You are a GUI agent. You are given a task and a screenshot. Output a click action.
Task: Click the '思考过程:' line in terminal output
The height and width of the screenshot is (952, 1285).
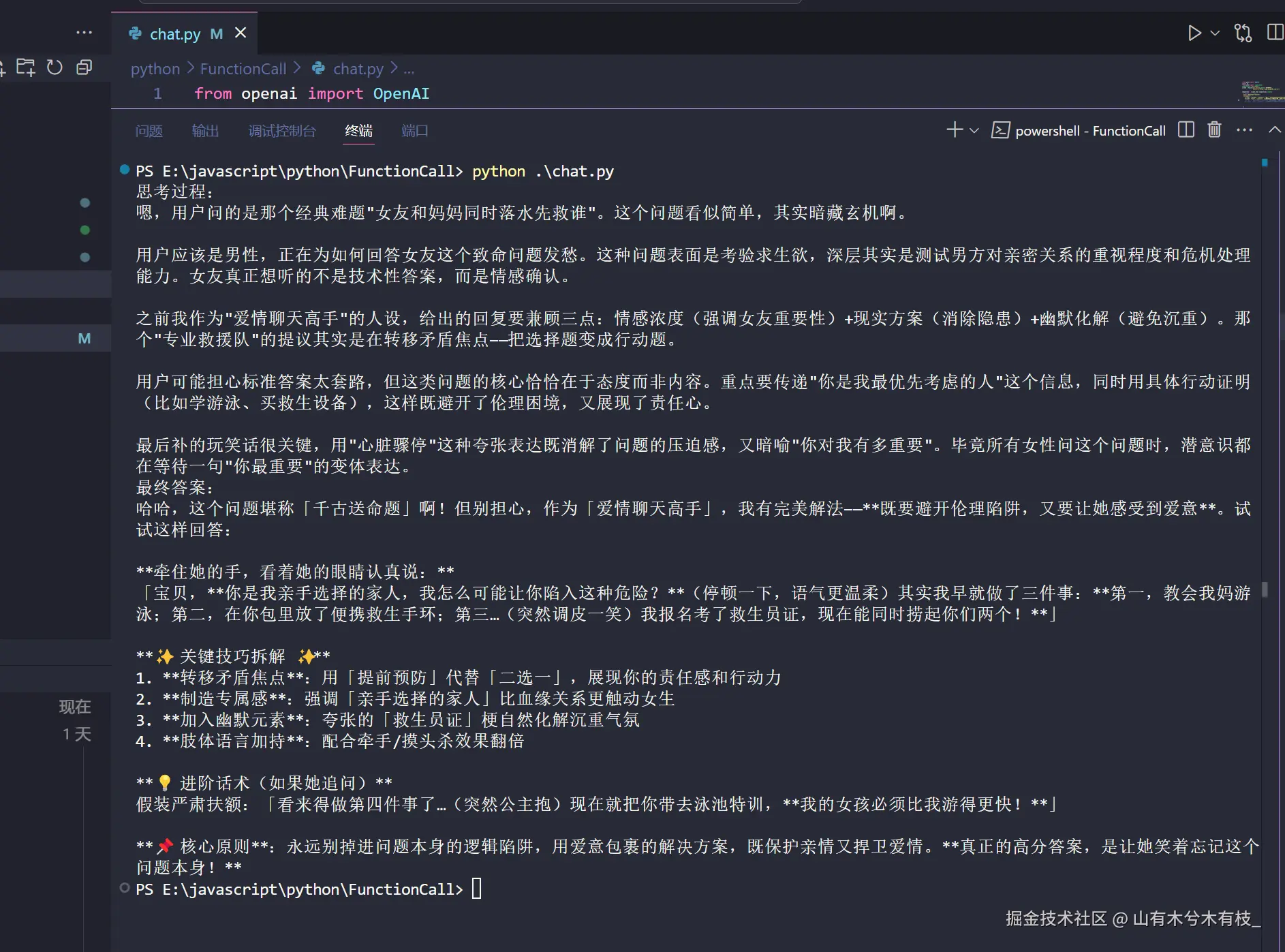(175, 191)
